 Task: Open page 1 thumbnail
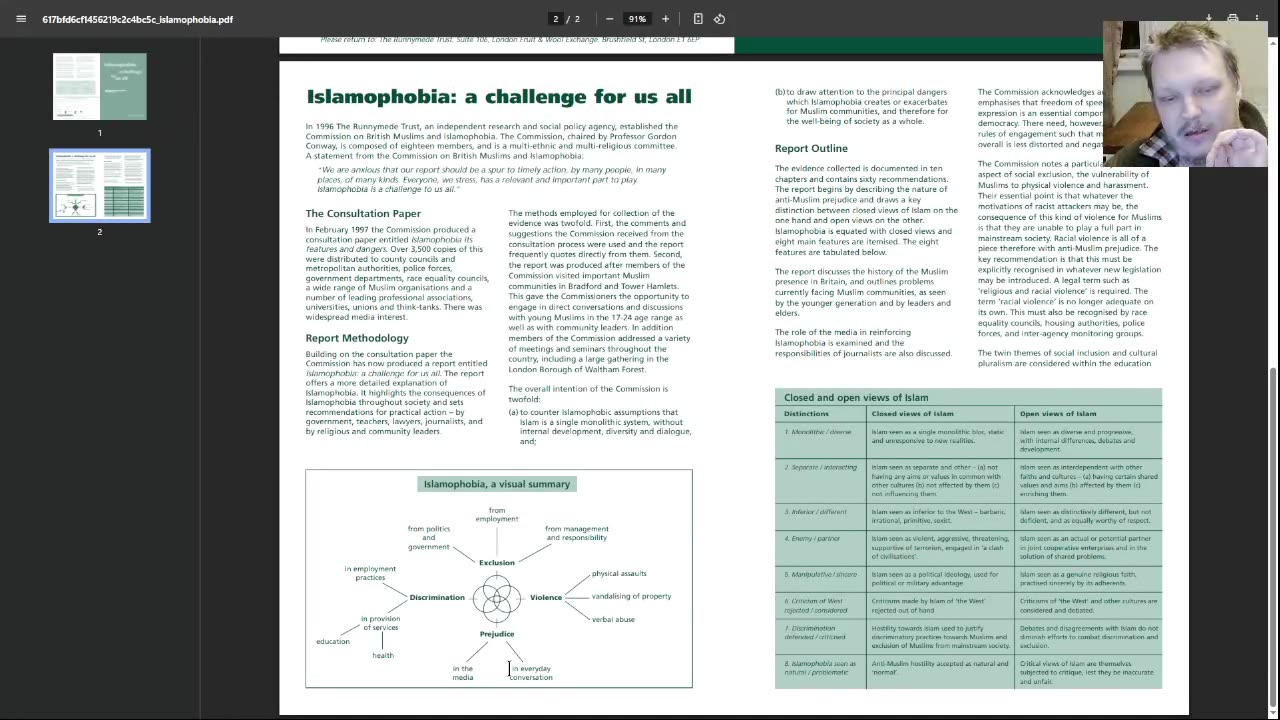click(x=99, y=86)
